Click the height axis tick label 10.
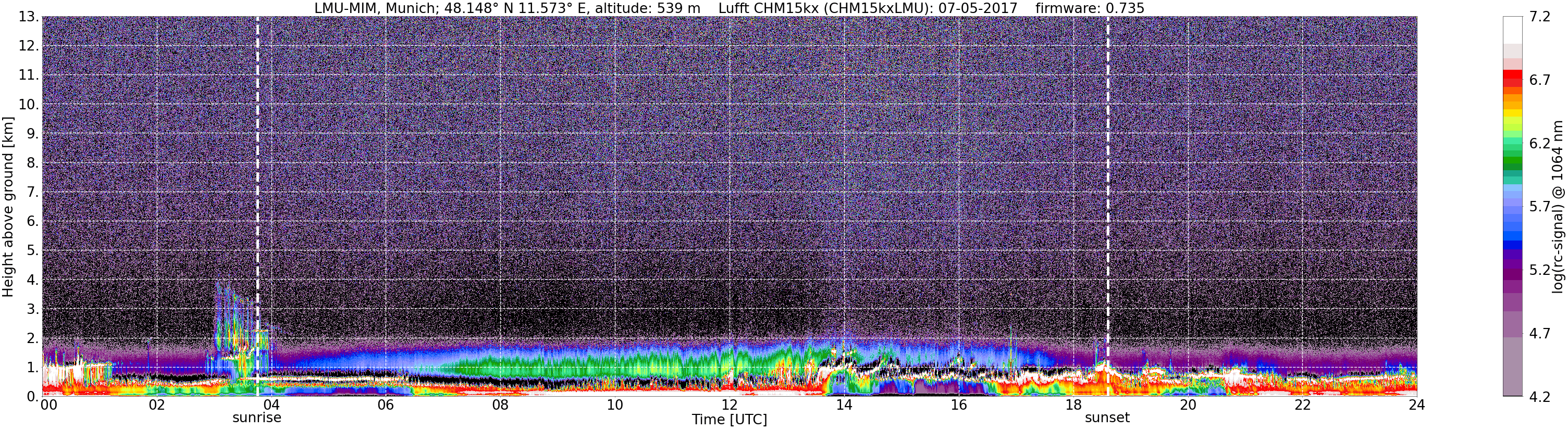This screenshot has width=1568, height=430. click(x=29, y=104)
